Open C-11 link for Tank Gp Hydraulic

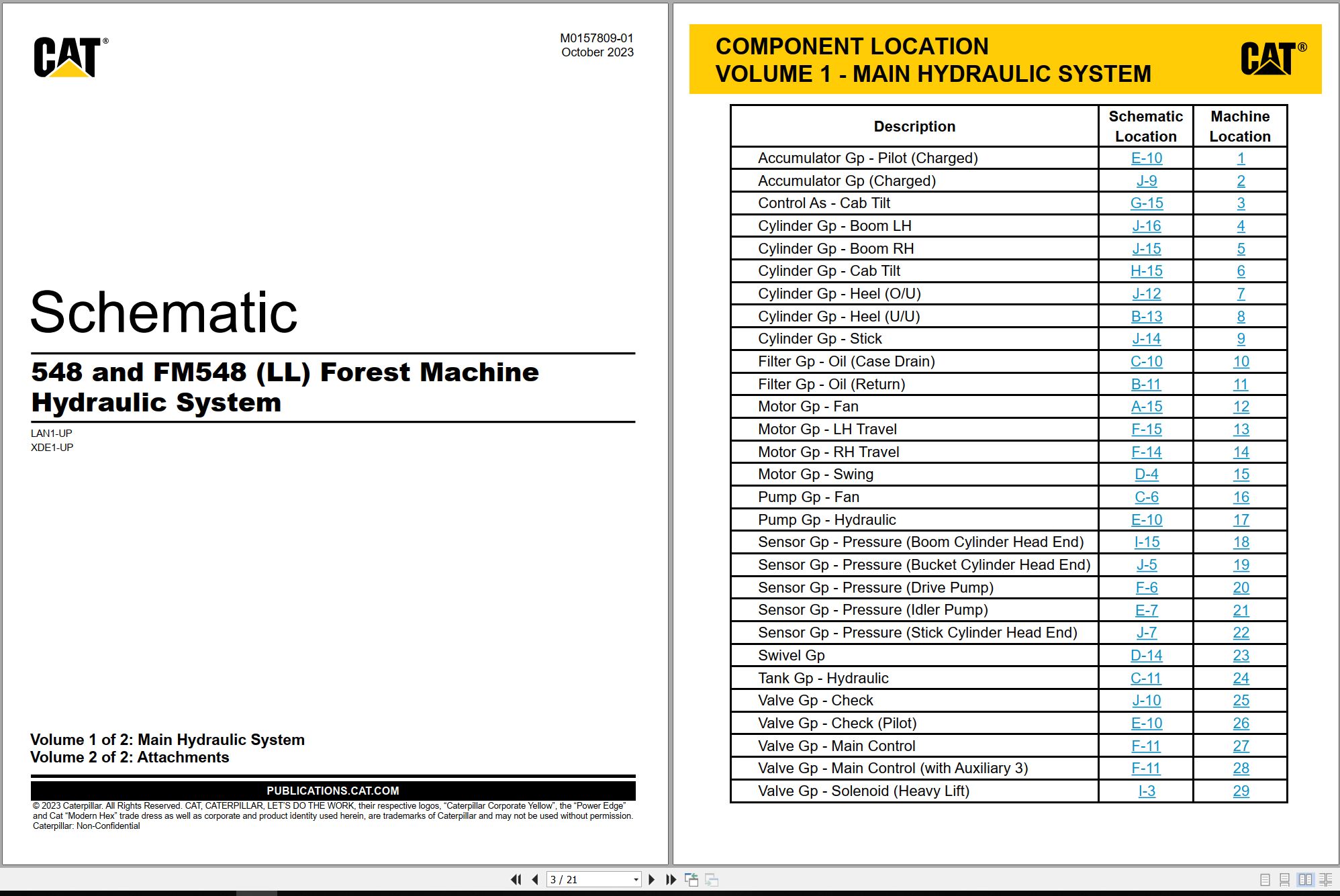(x=1146, y=679)
